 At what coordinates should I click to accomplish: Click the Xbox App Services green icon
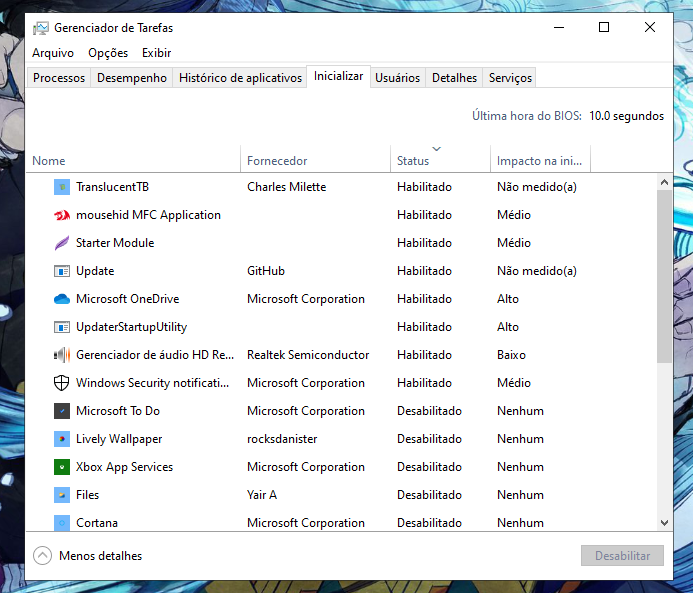tap(62, 467)
